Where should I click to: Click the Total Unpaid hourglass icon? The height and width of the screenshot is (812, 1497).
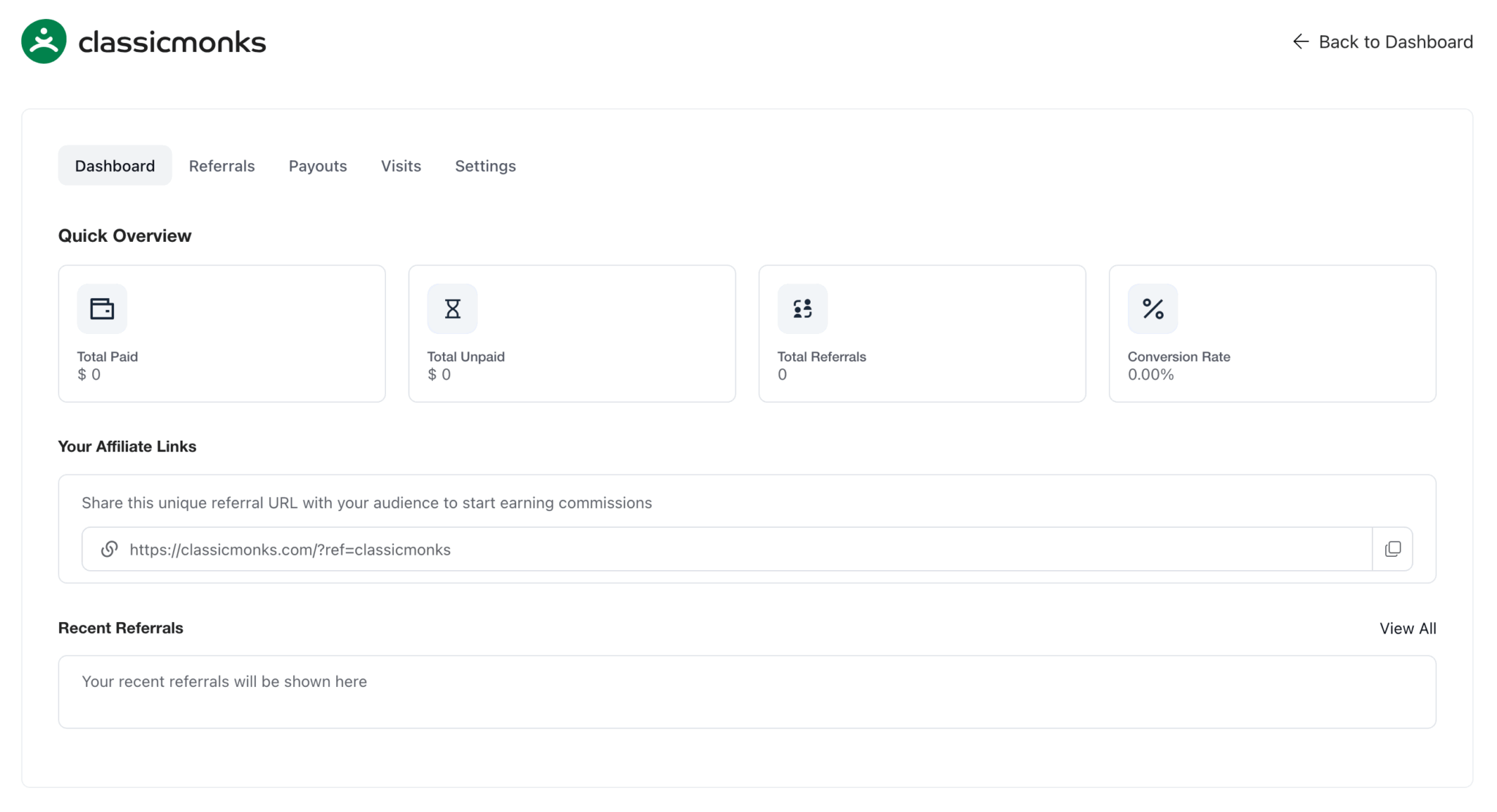click(452, 308)
